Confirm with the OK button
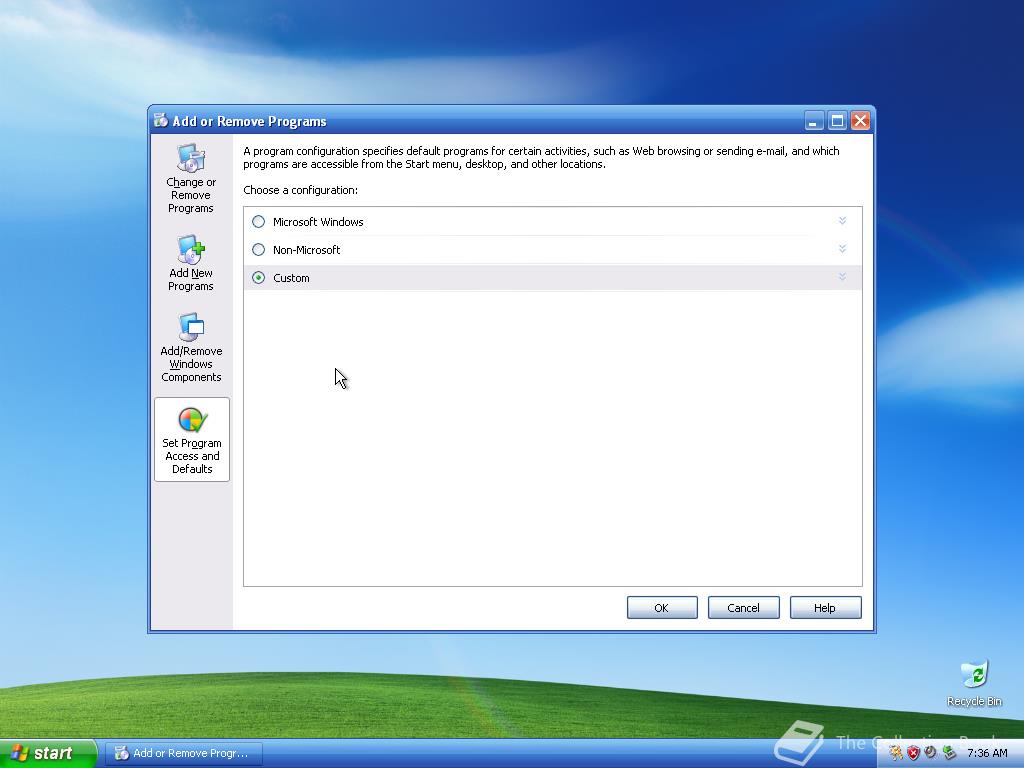 [662, 608]
